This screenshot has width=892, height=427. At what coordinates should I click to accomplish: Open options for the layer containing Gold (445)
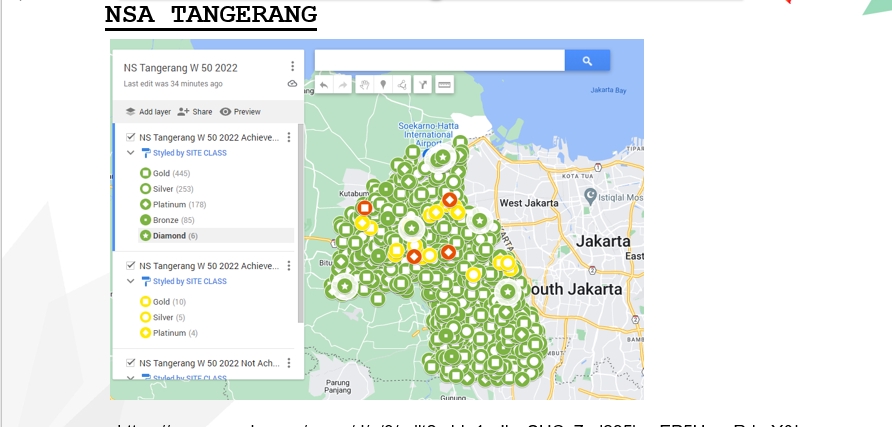(x=288, y=137)
